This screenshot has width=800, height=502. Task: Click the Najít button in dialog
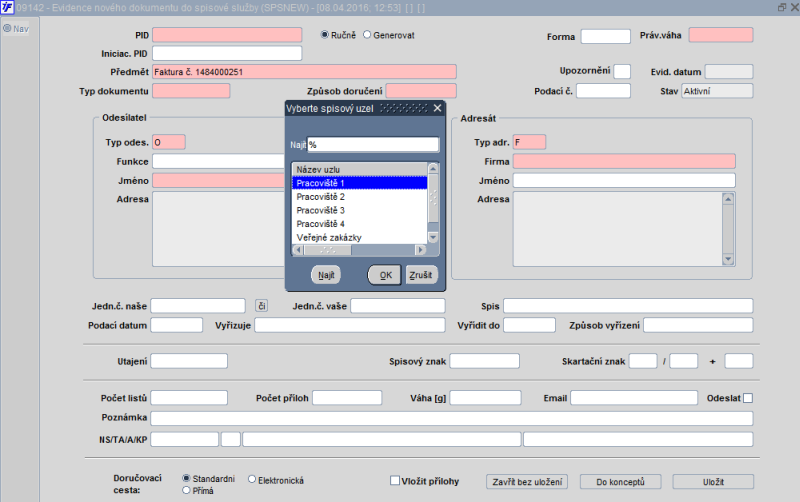(x=326, y=275)
